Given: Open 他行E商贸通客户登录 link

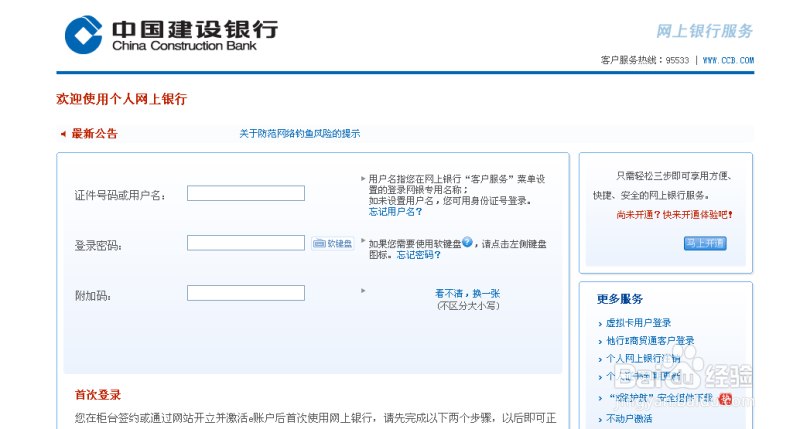Looking at the screenshot, I should [x=650, y=341].
